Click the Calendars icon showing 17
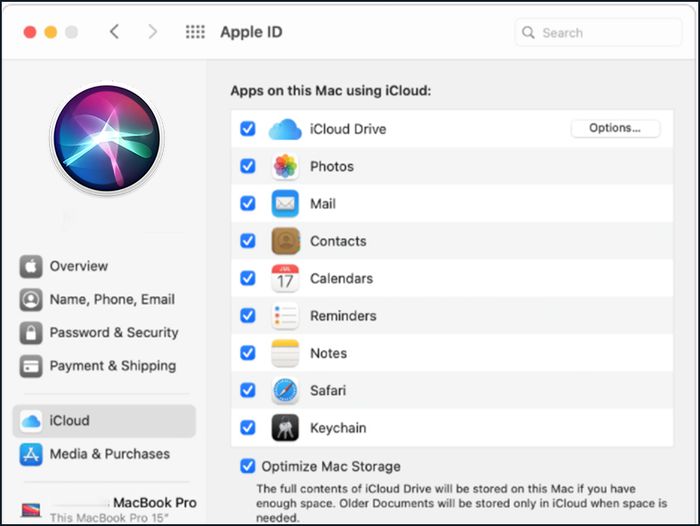Image resolution: width=700 pixels, height=526 pixels. point(285,279)
